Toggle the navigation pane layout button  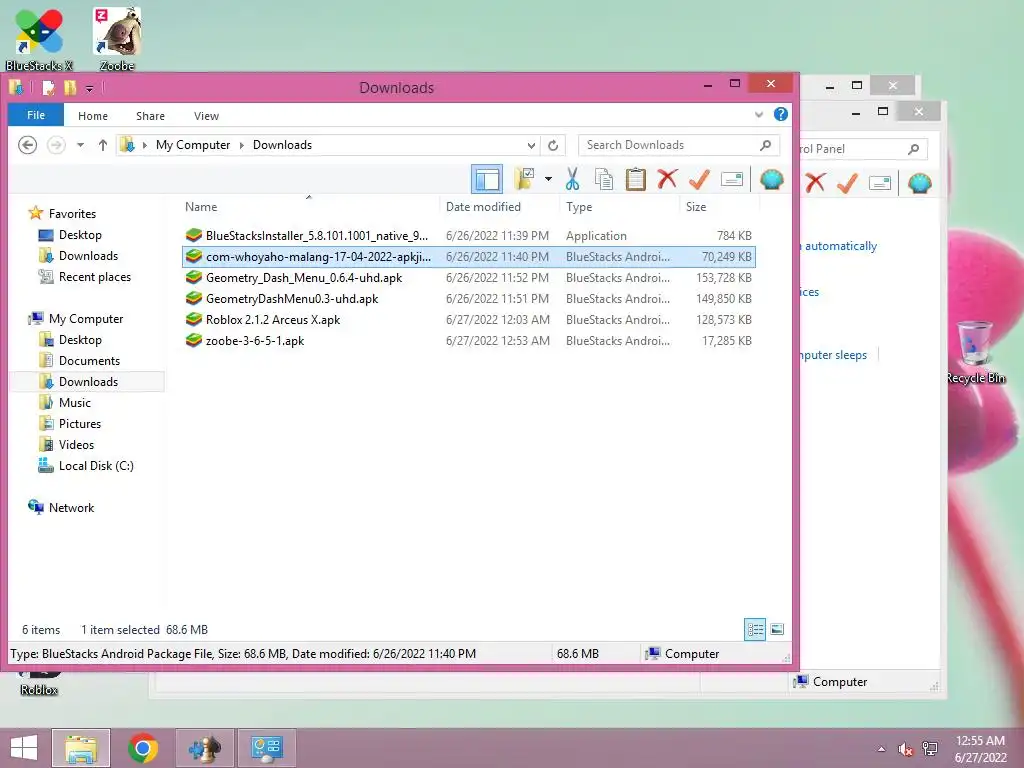coord(487,179)
